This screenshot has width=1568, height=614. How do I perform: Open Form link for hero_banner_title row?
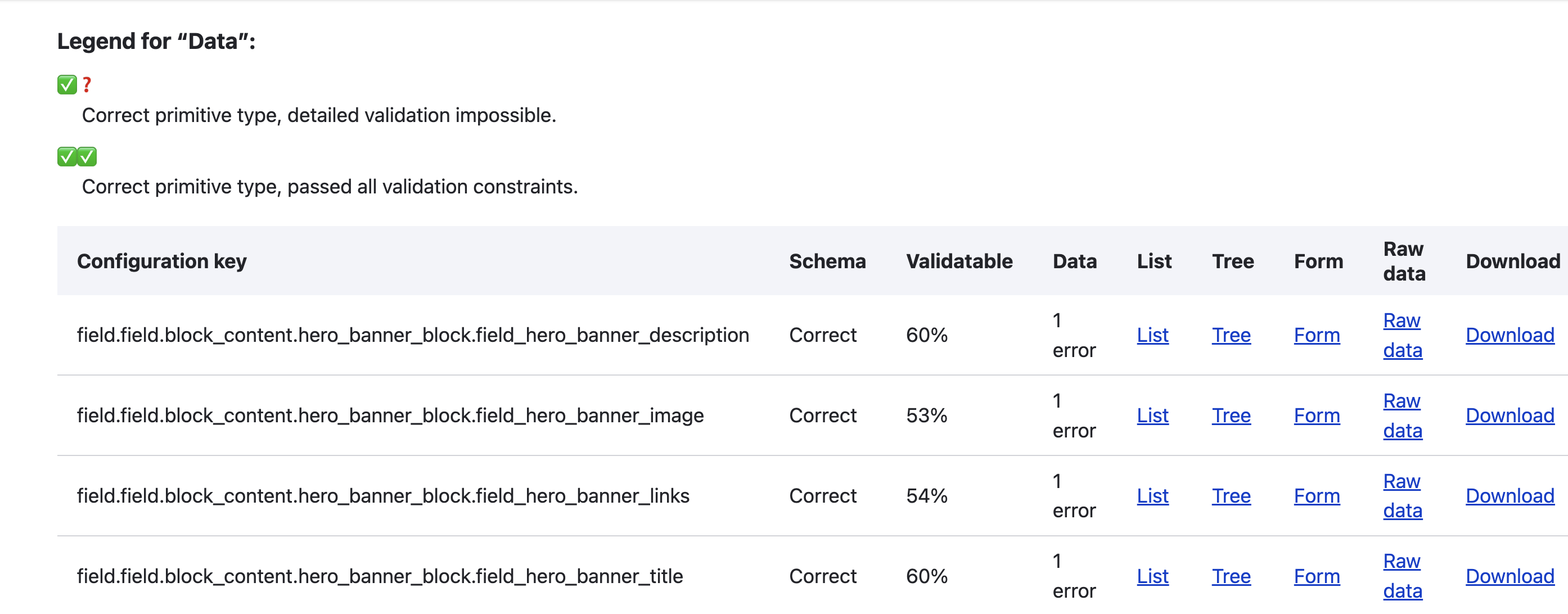(1317, 576)
